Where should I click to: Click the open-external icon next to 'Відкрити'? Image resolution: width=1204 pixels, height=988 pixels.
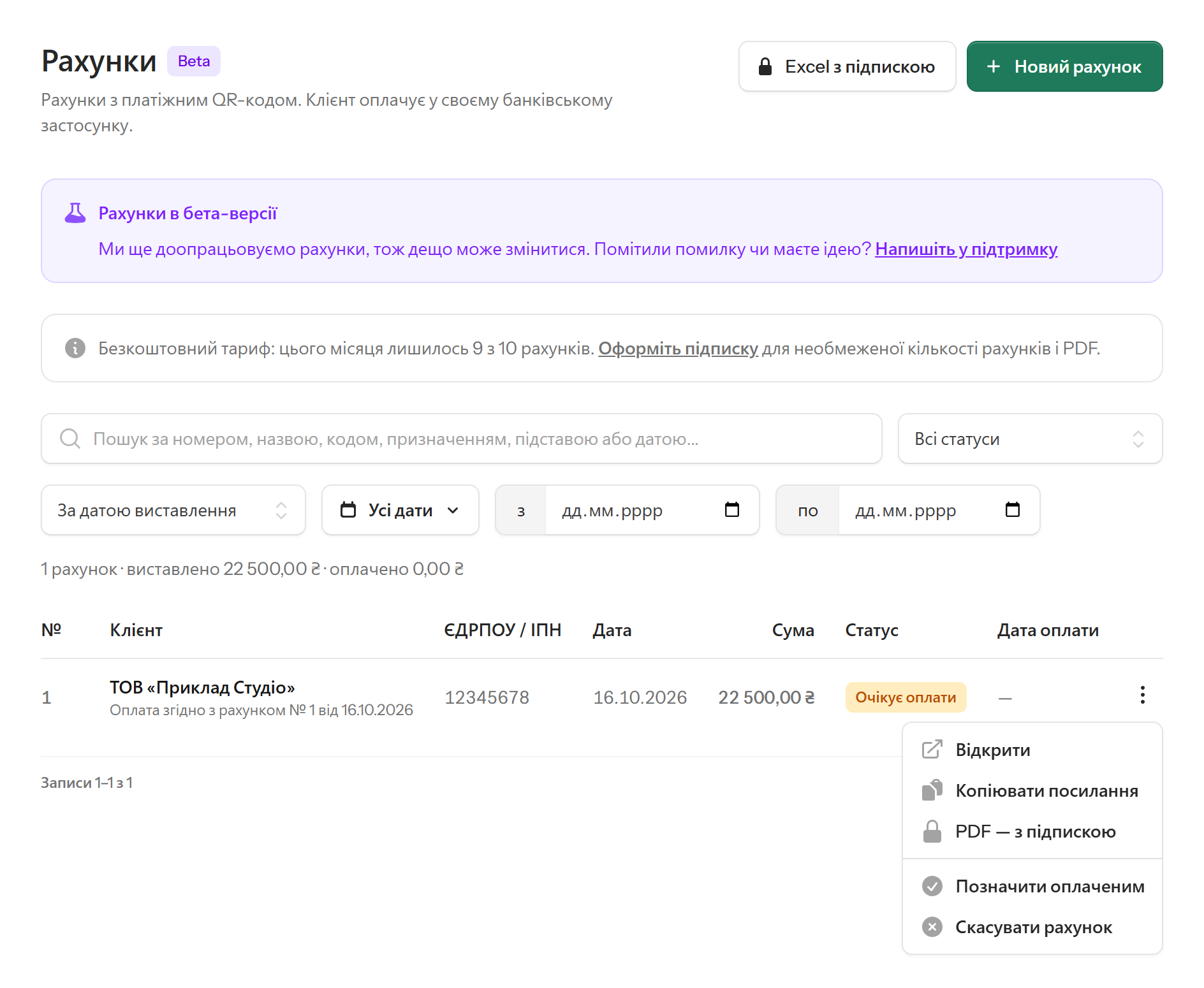click(x=932, y=749)
